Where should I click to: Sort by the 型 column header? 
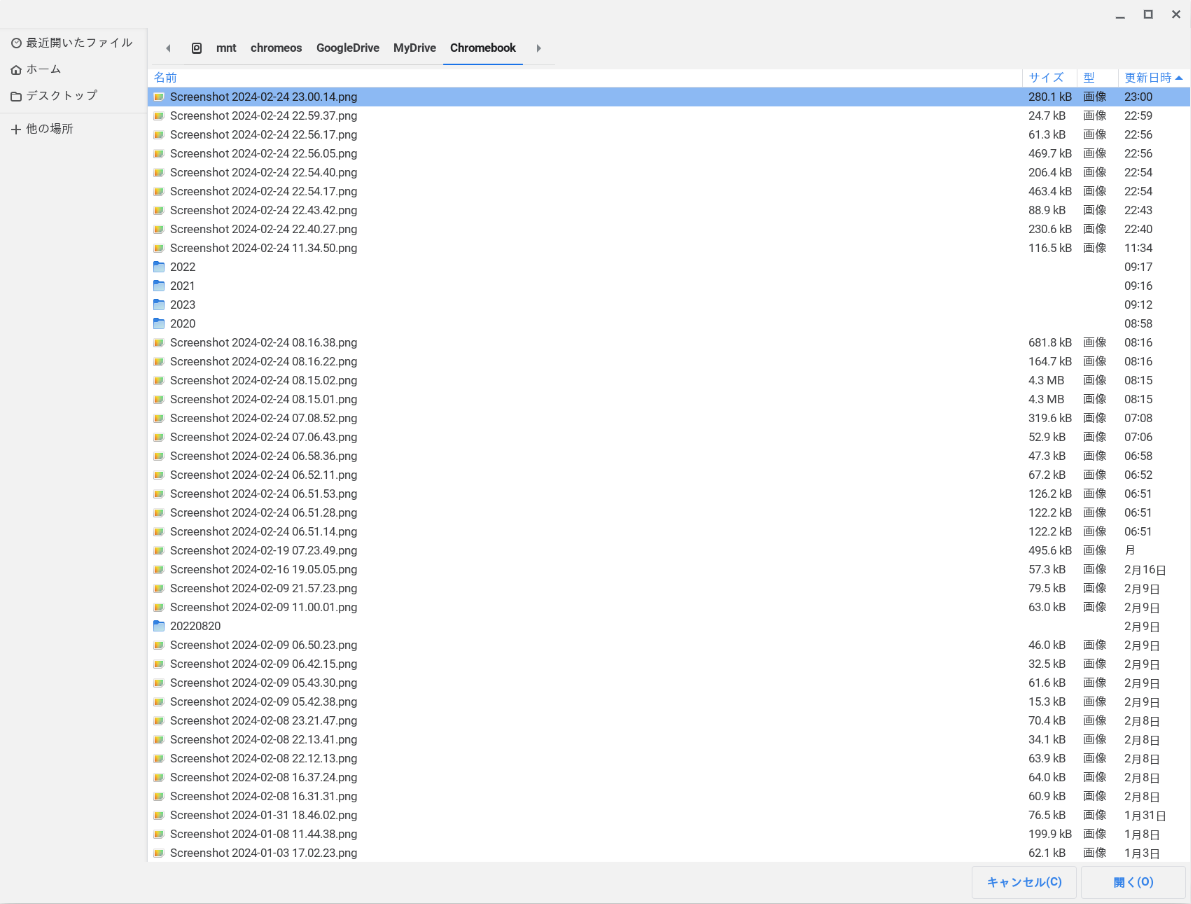(1089, 78)
